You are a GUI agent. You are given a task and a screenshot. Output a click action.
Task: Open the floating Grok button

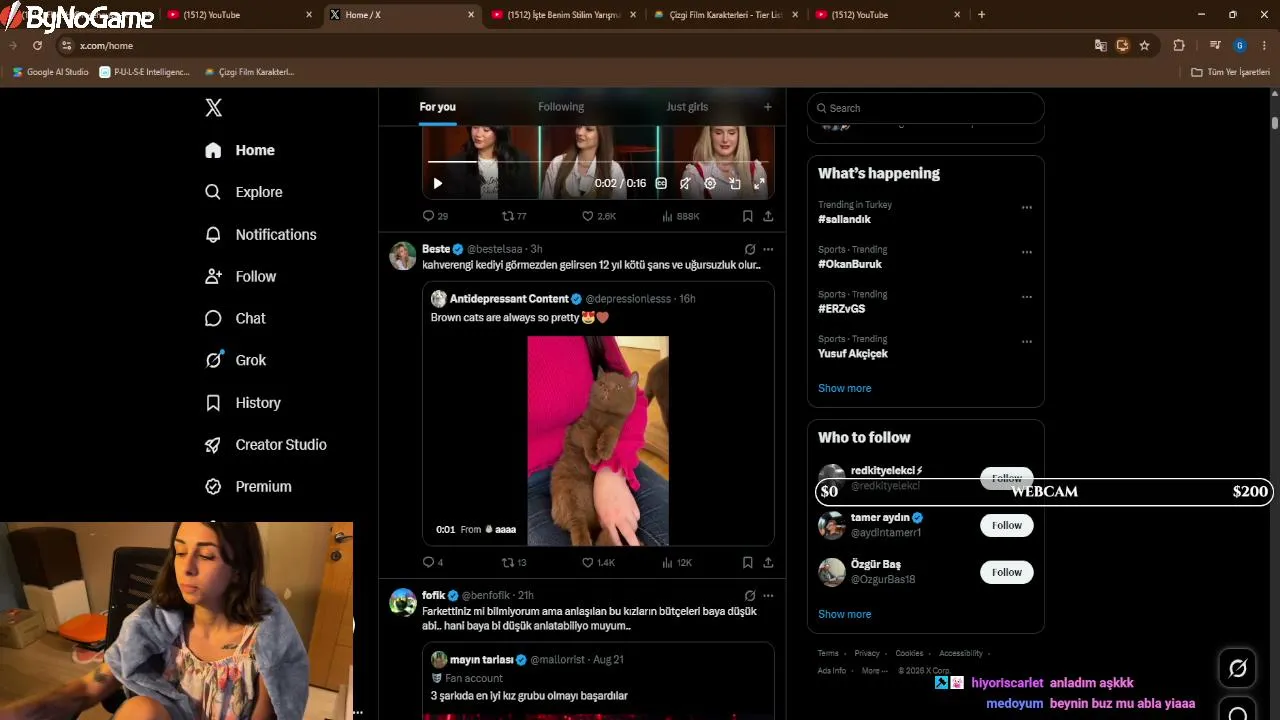1237,669
